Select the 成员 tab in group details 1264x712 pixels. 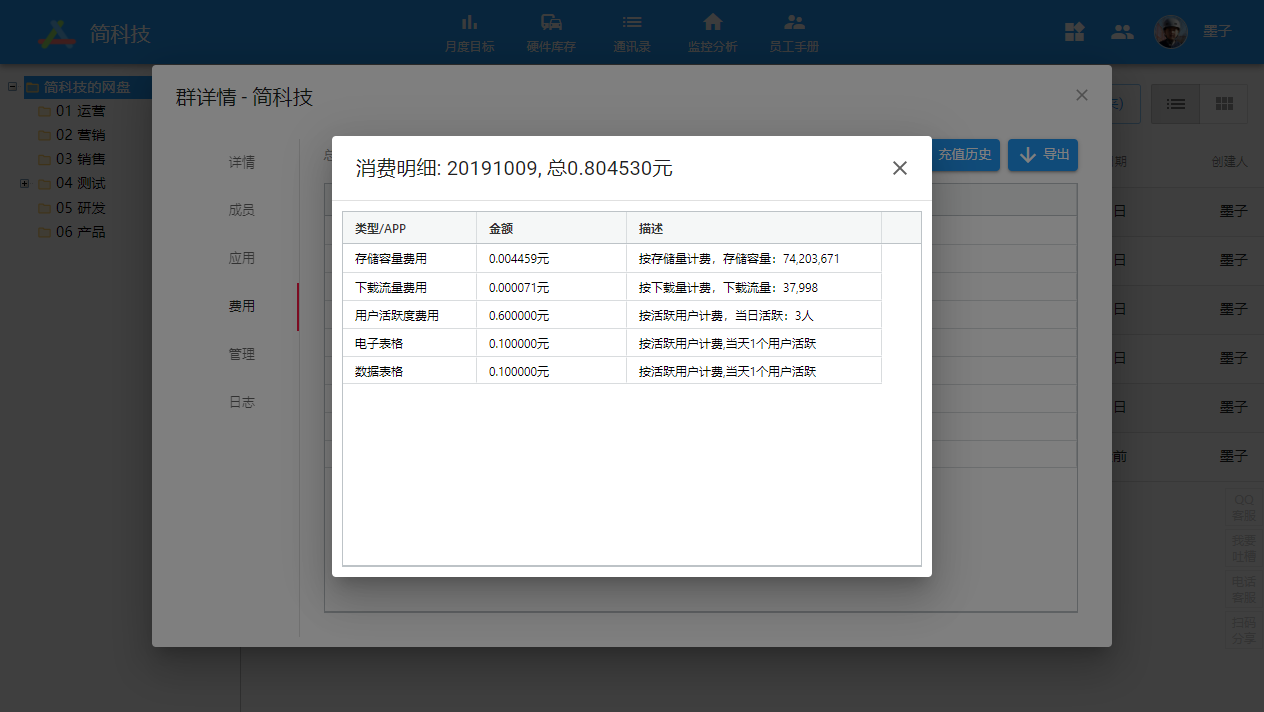click(x=241, y=210)
